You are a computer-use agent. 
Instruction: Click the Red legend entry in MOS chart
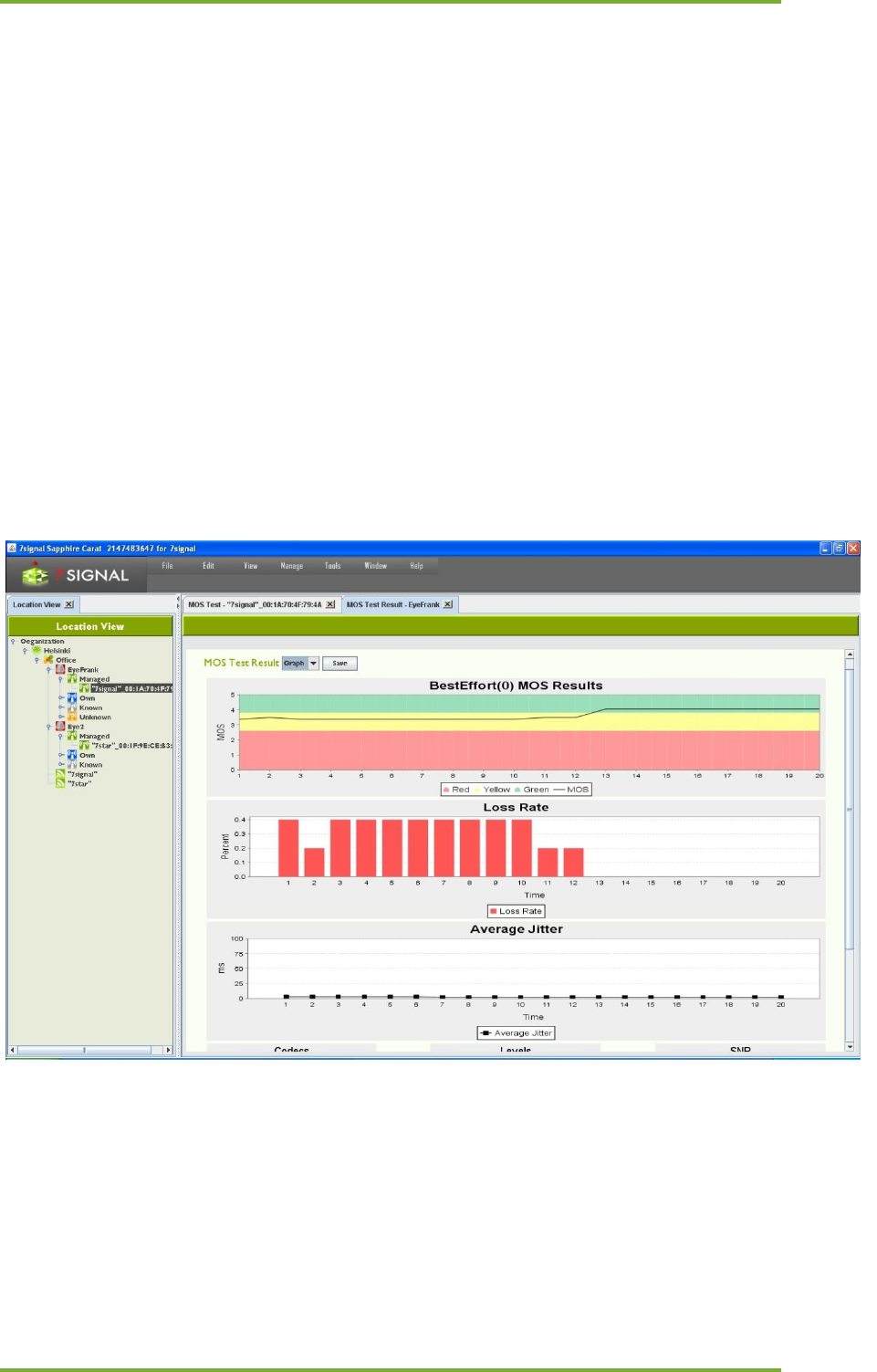pos(456,790)
